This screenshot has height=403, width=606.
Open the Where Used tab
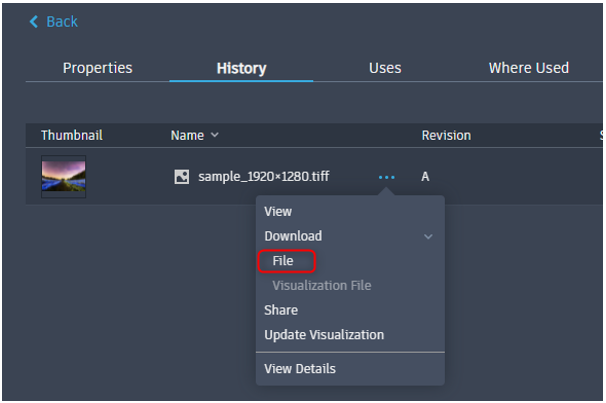click(x=528, y=68)
